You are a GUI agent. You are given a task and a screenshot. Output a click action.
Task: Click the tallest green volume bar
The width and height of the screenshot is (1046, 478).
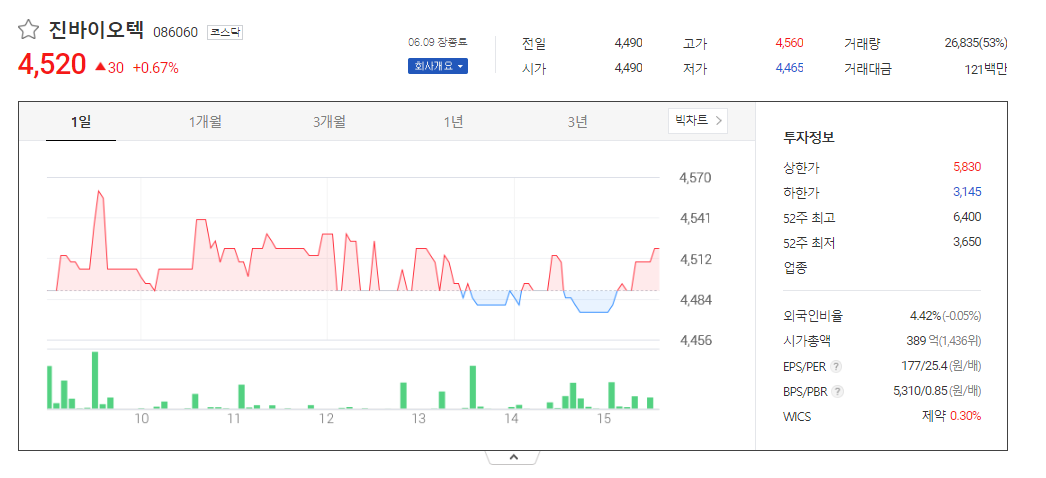click(95, 380)
